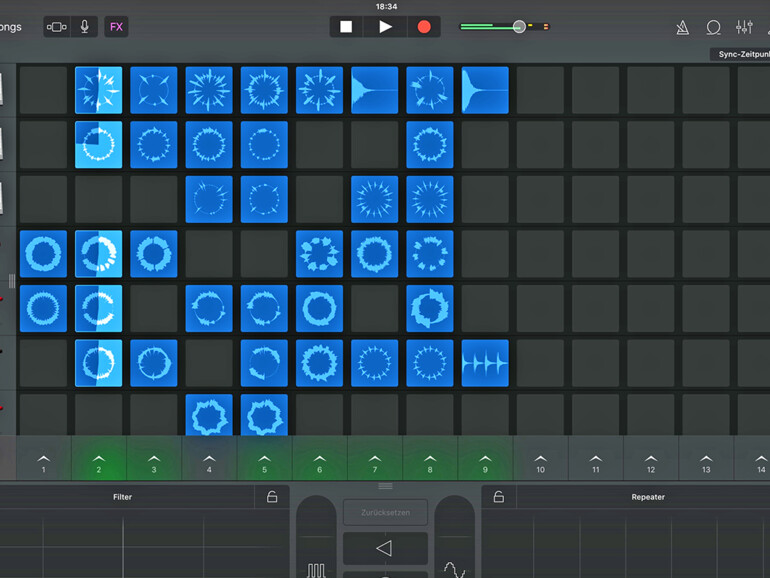Trigger column 7 with its arrow

pyautogui.click(x=375, y=463)
